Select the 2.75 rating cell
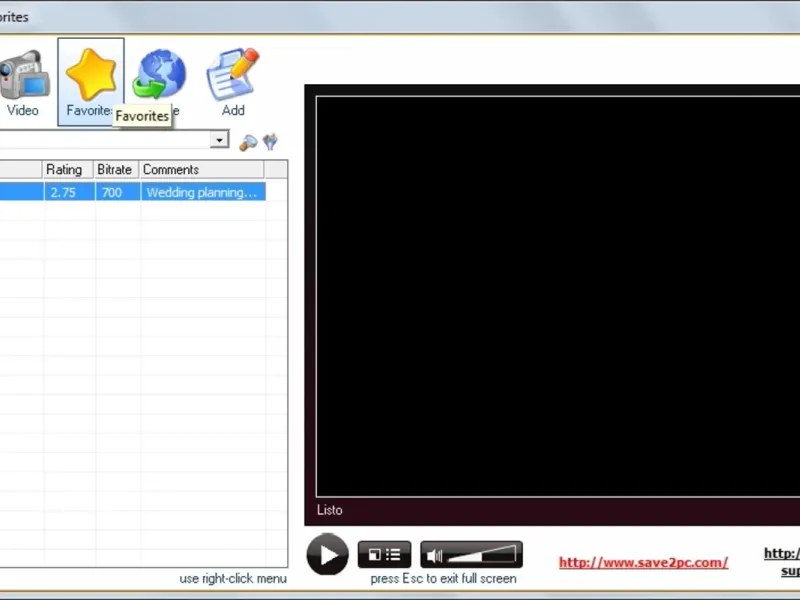 tap(69, 192)
